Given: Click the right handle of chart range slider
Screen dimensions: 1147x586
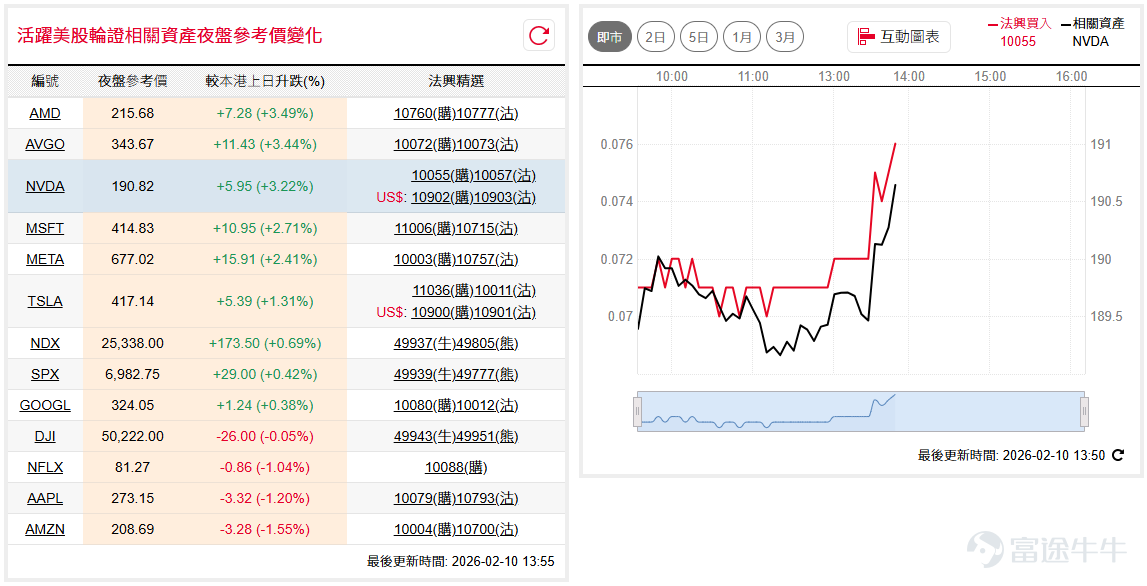Looking at the screenshot, I should [1084, 411].
